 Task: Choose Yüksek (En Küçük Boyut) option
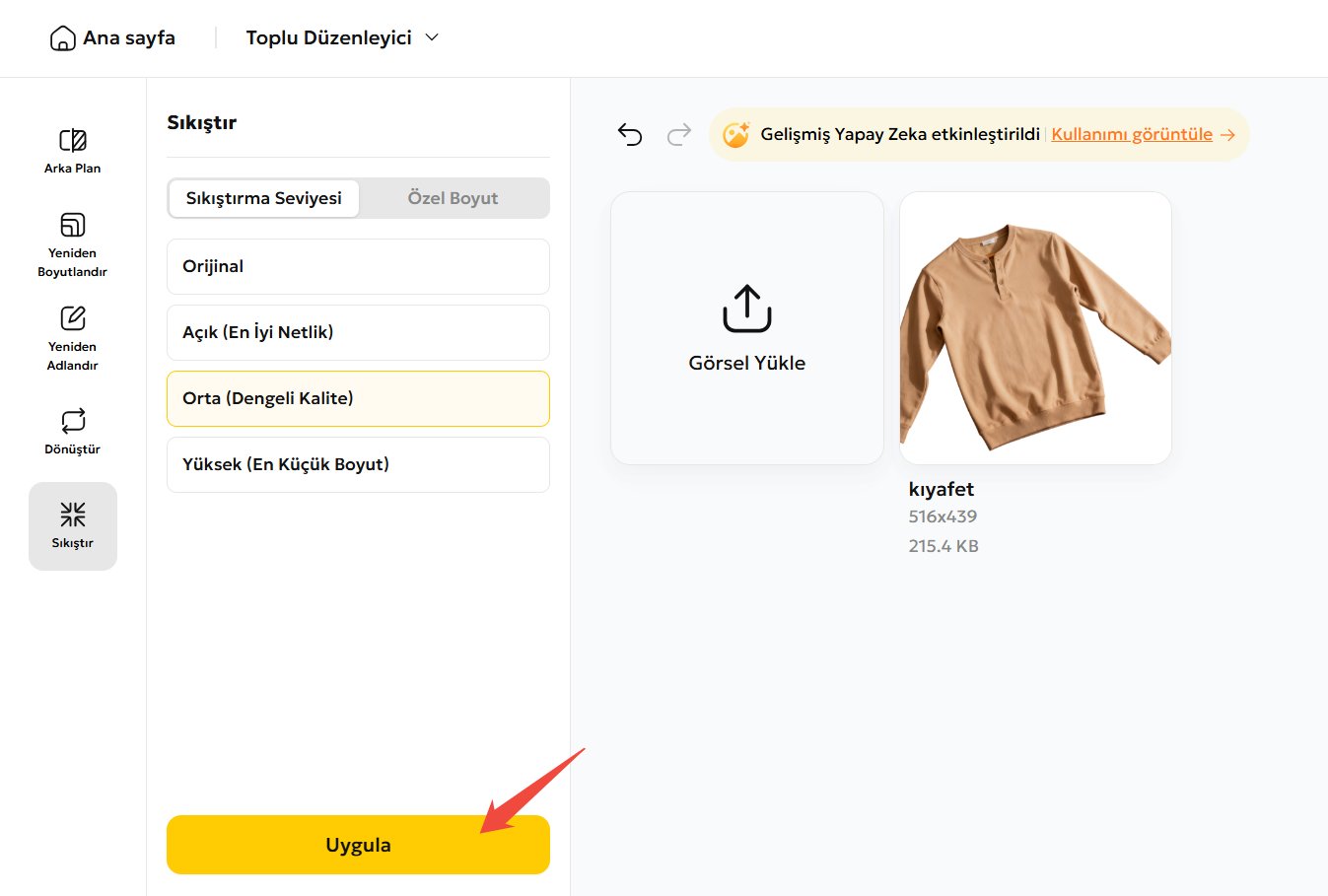tap(358, 464)
